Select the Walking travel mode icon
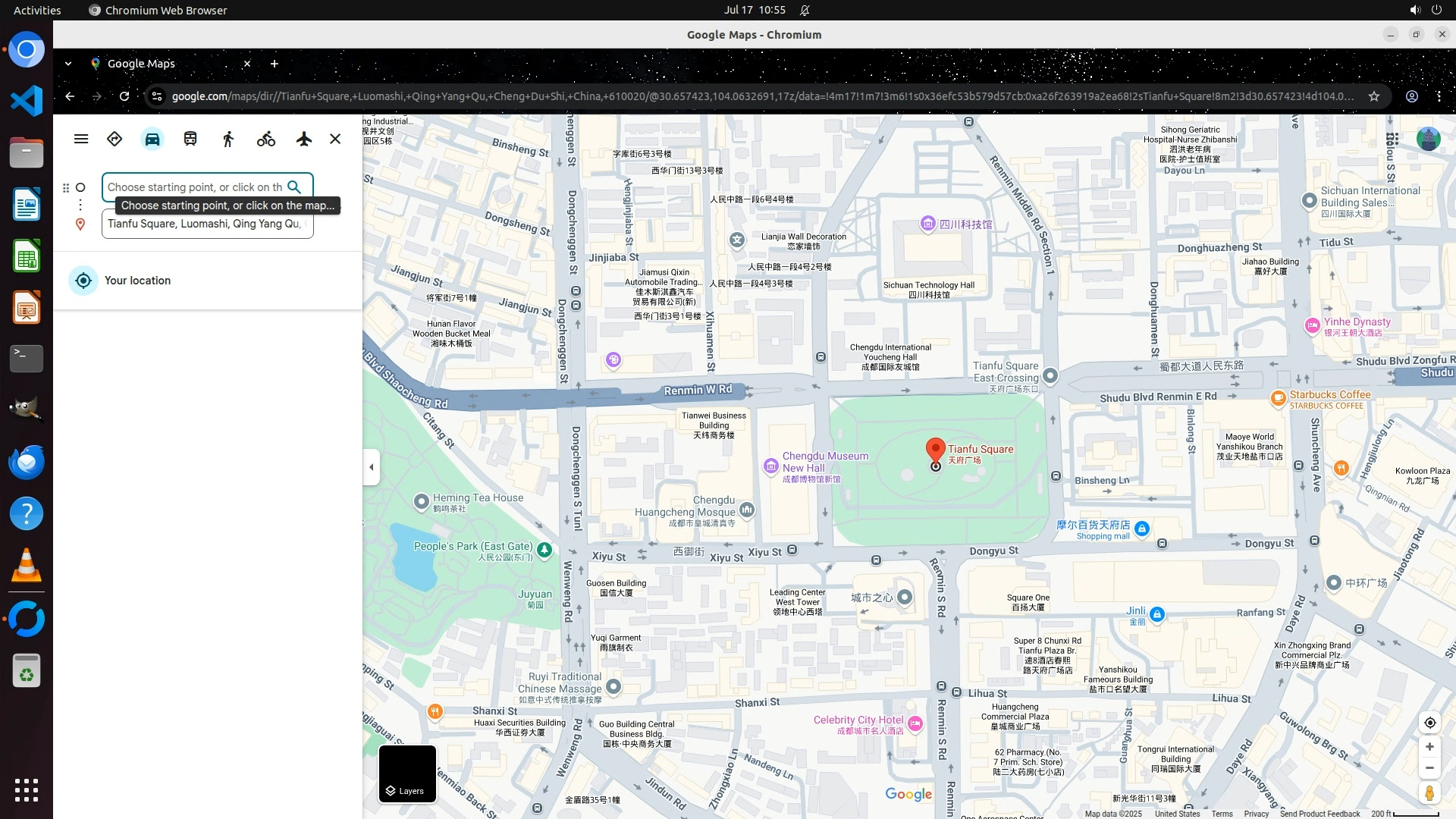Viewport: 1456px width, 819px height. point(228,139)
